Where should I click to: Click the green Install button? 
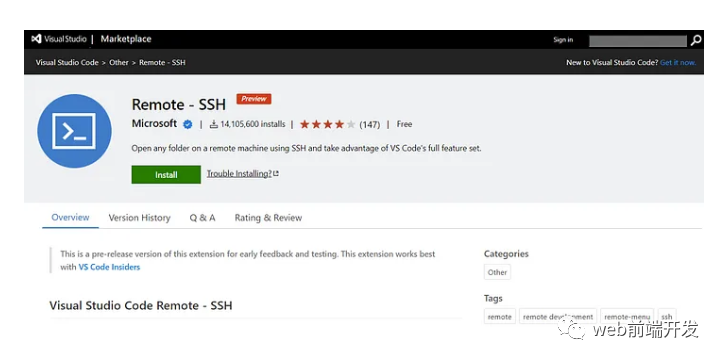pyautogui.click(x=166, y=175)
